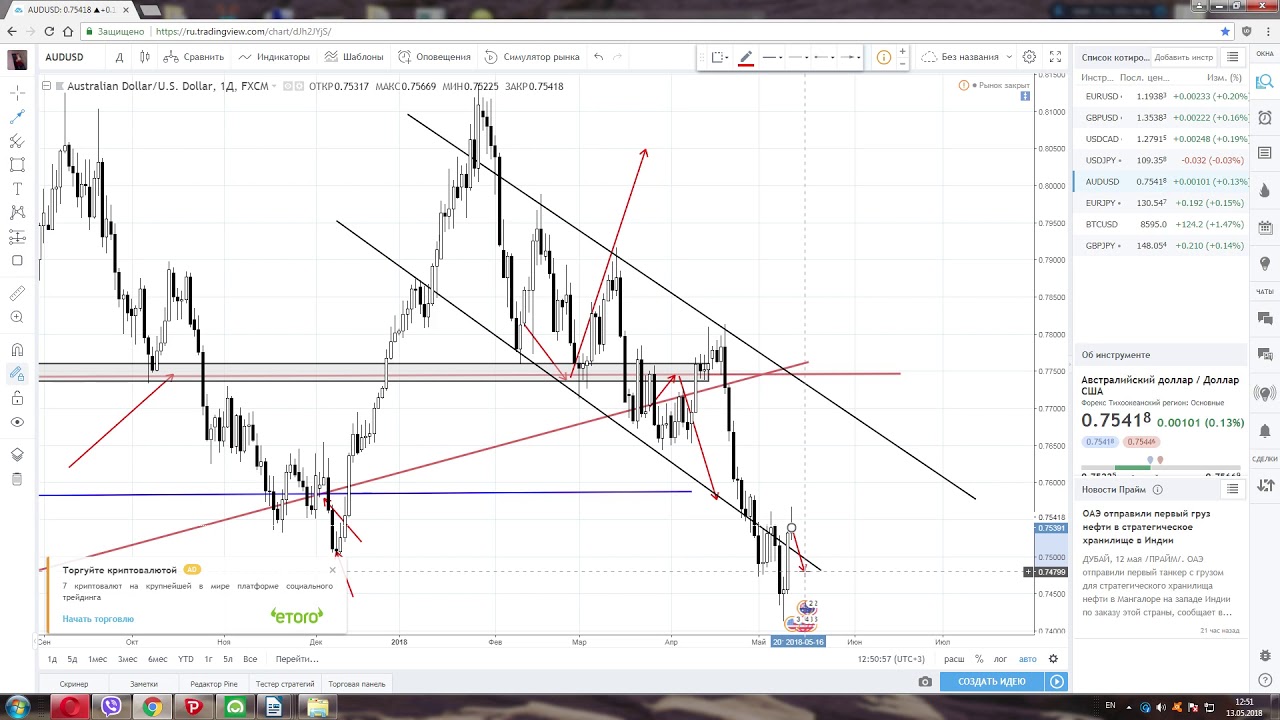This screenshot has width=1280, height=720.
Task: Click the 'Начать торговлю' link
Action: pos(98,619)
